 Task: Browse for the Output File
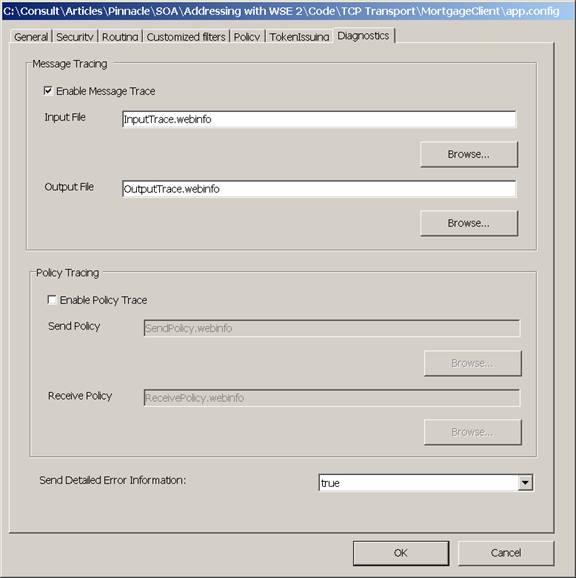click(x=469, y=223)
